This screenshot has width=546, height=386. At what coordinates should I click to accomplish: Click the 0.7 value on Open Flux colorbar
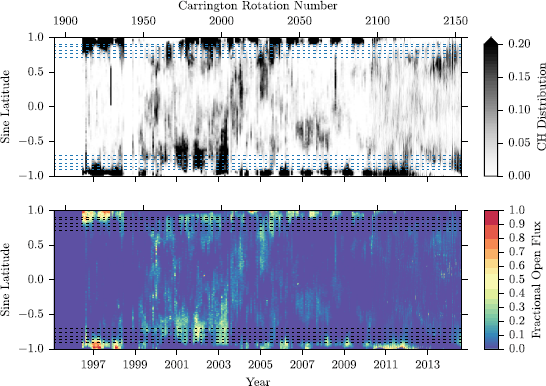point(516,252)
